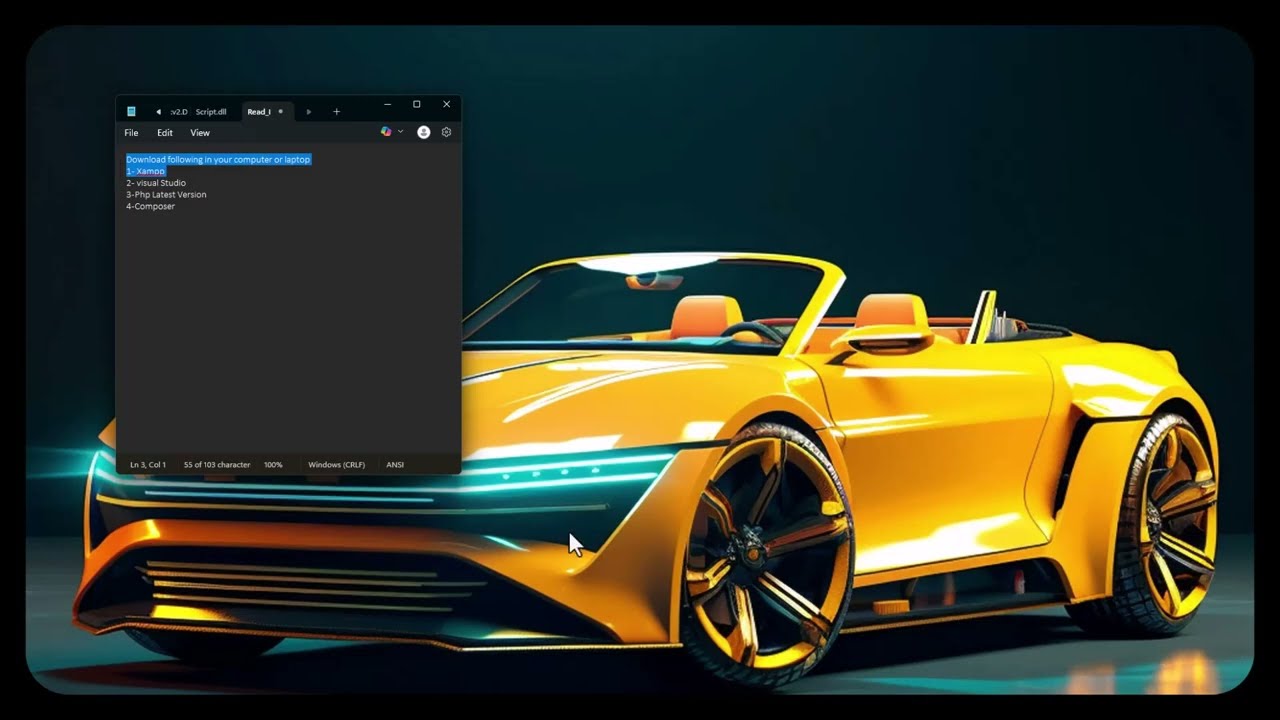Click the '4-Composer' line
Screen dimensions: 1280x720
pyautogui.click(x=150, y=206)
